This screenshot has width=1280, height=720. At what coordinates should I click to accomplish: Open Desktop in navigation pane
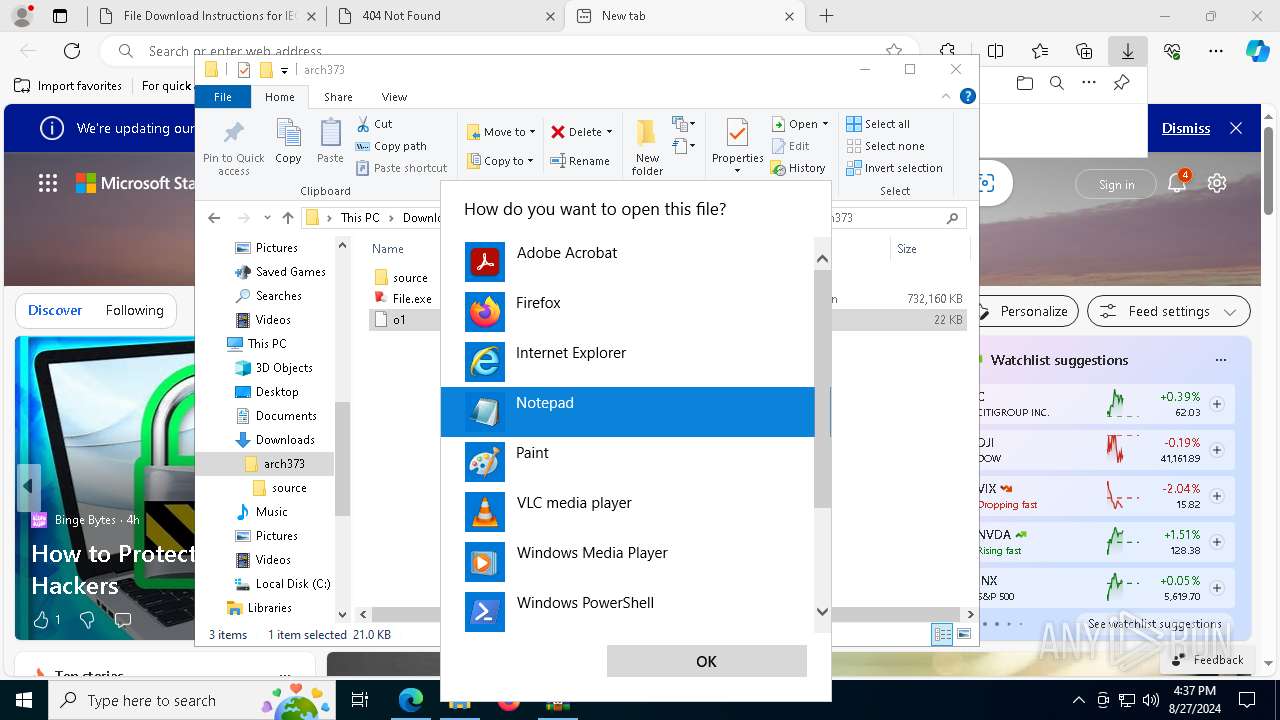point(266,392)
